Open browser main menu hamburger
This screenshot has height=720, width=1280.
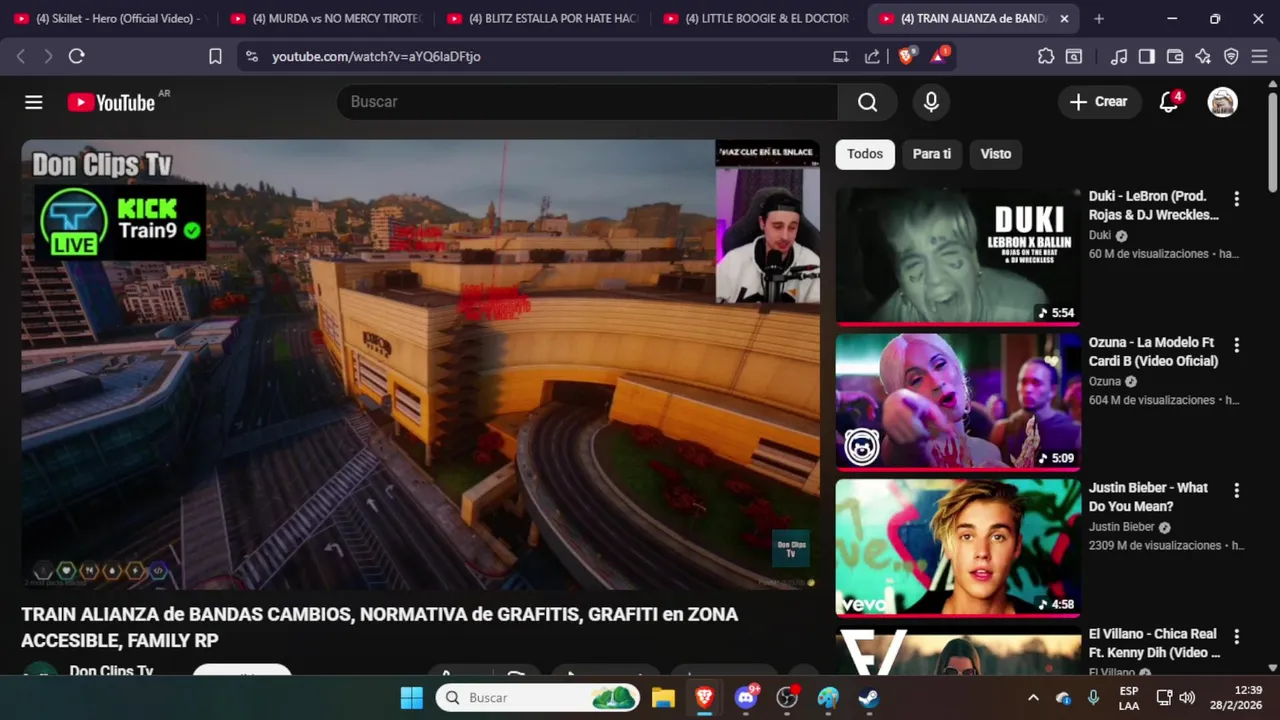pos(1259,57)
